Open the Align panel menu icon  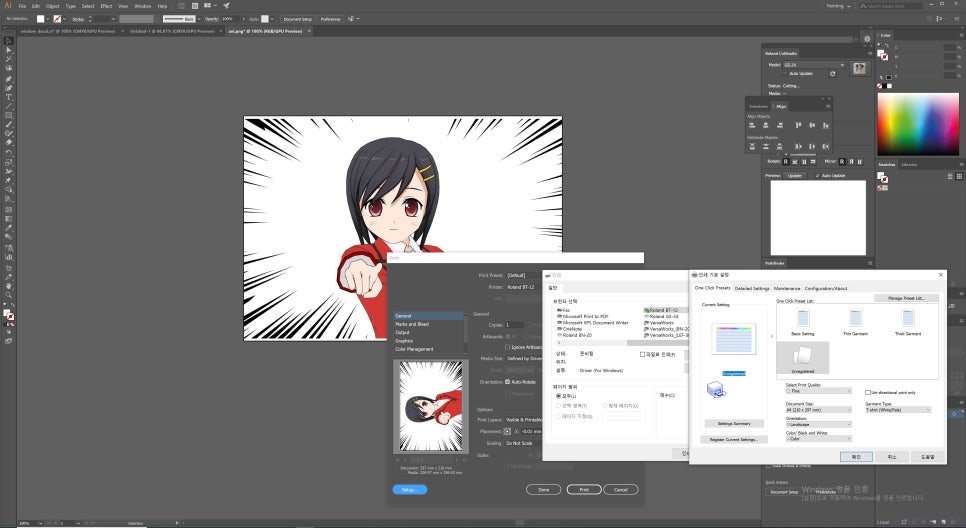pos(828,107)
